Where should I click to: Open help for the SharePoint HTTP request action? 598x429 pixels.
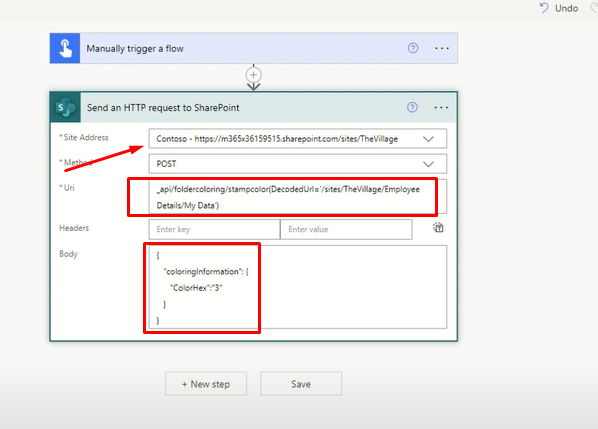pos(412,108)
